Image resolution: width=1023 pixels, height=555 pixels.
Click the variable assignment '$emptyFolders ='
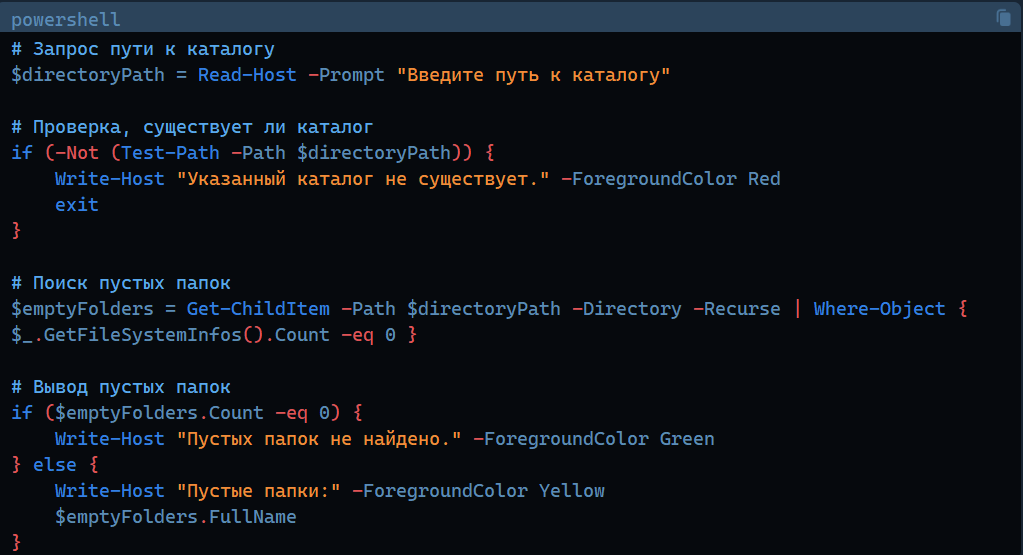[x=93, y=308]
